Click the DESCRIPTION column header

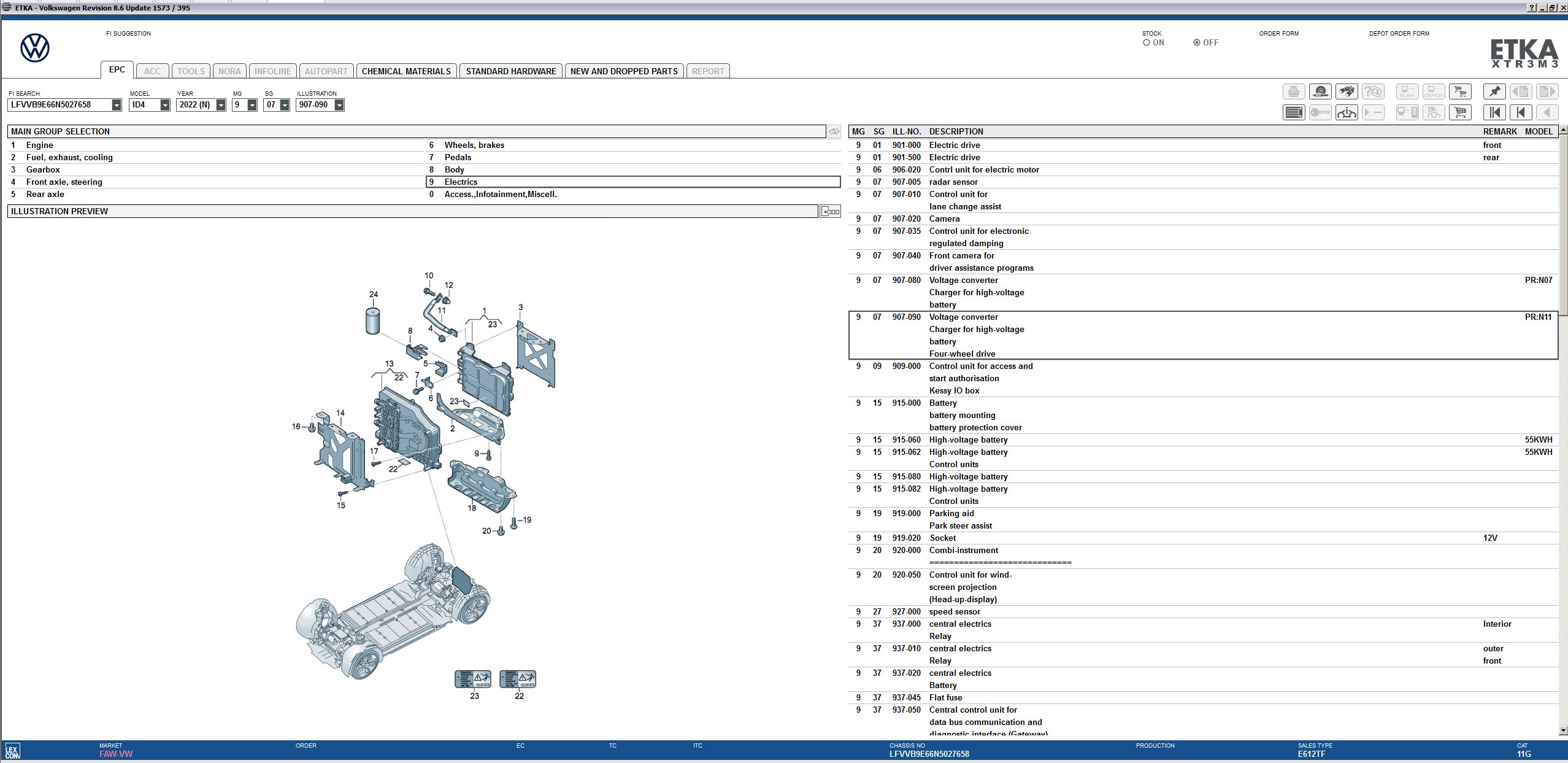click(956, 131)
